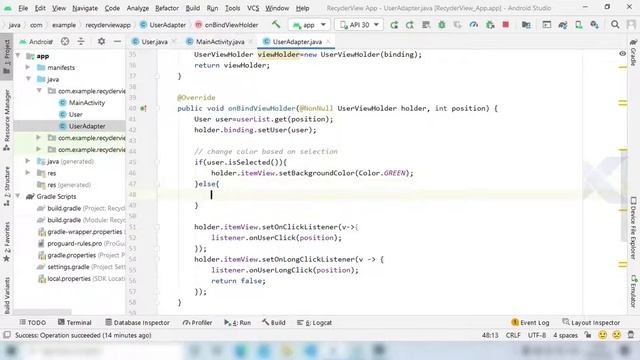The height and width of the screenshot is (360, 640).
Task: Click the Profile app gauge icon
Action: [x=473, y=25]
